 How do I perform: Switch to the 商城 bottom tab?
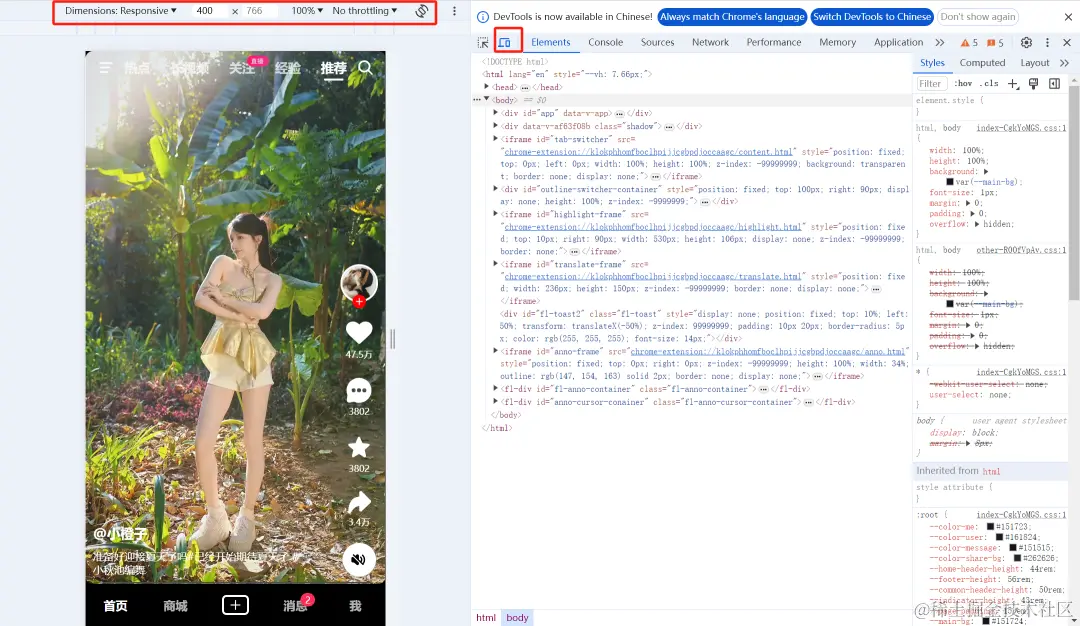[175, 606]
